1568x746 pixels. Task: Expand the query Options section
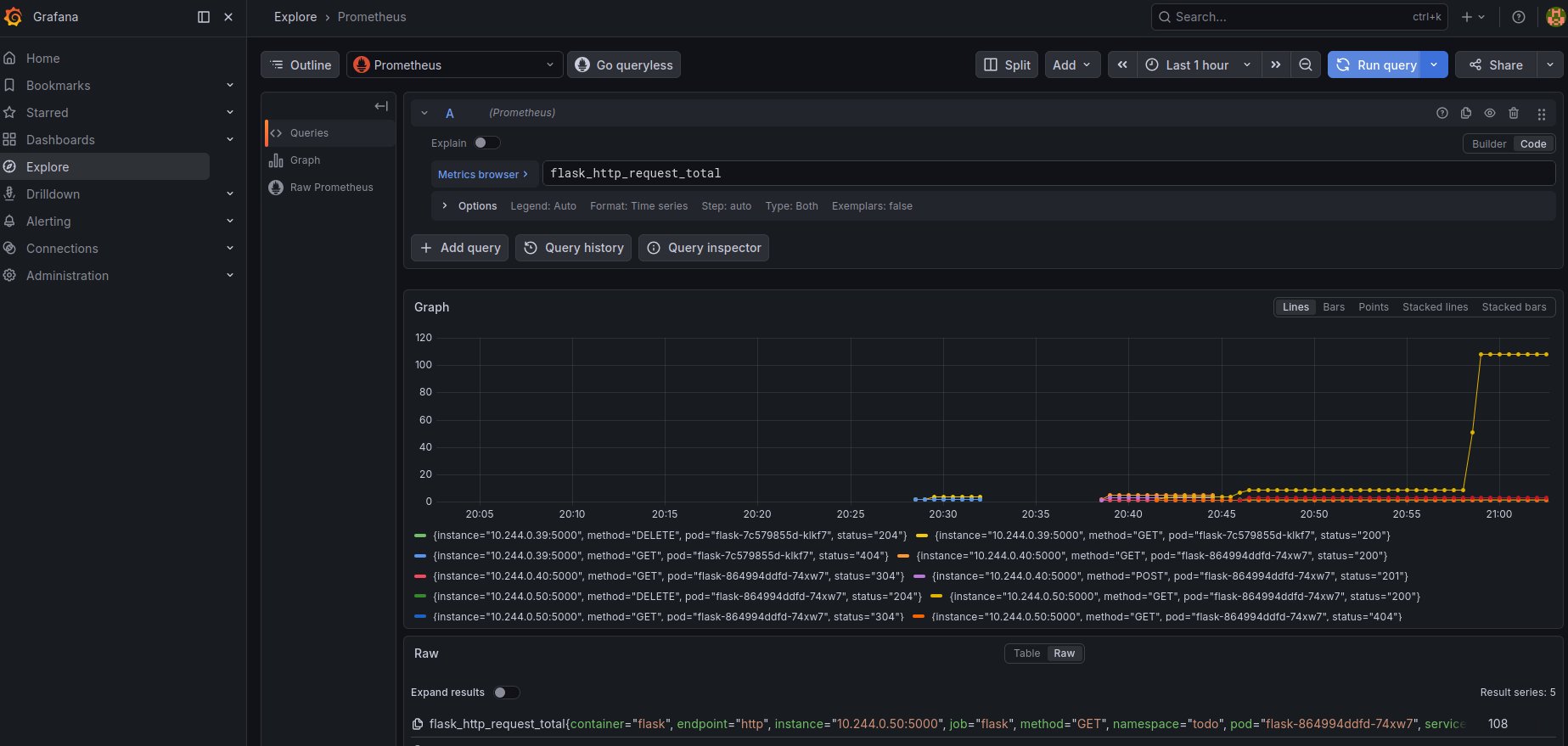pos(445,206)
